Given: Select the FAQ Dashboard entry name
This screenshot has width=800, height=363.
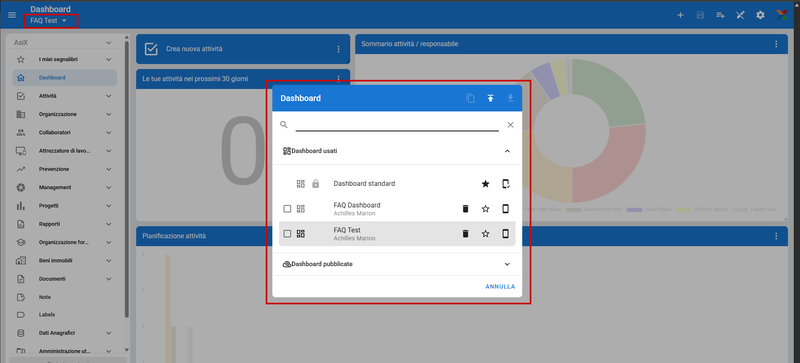Looking at the screenshot, I should click(x=357, y=205).
